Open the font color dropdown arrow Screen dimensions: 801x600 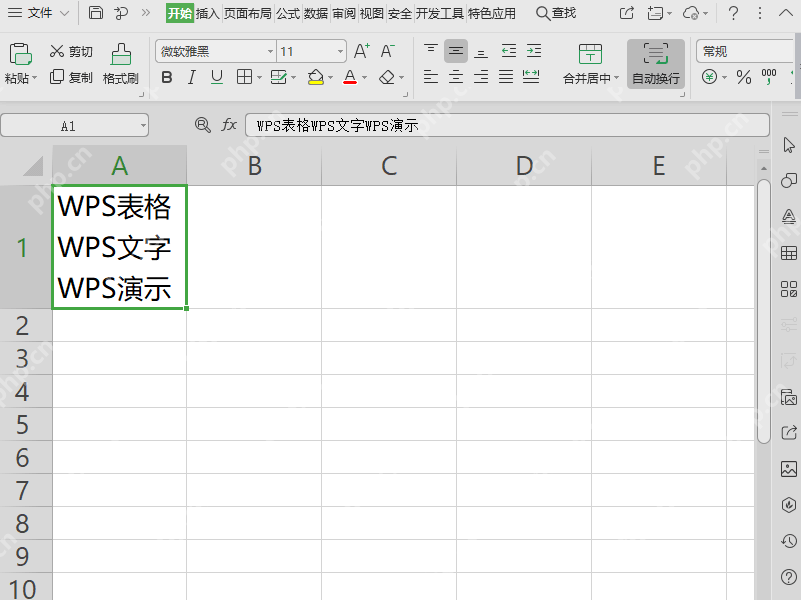(364, 78)
